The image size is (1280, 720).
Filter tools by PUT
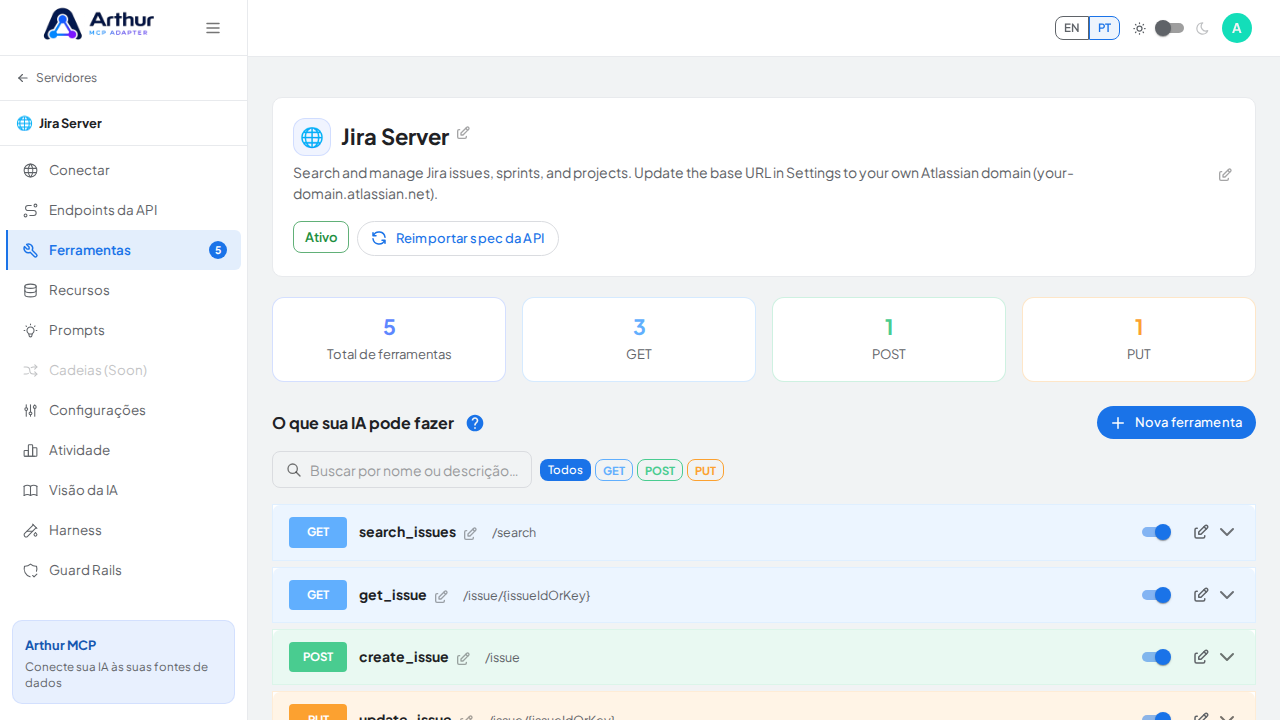705,470
